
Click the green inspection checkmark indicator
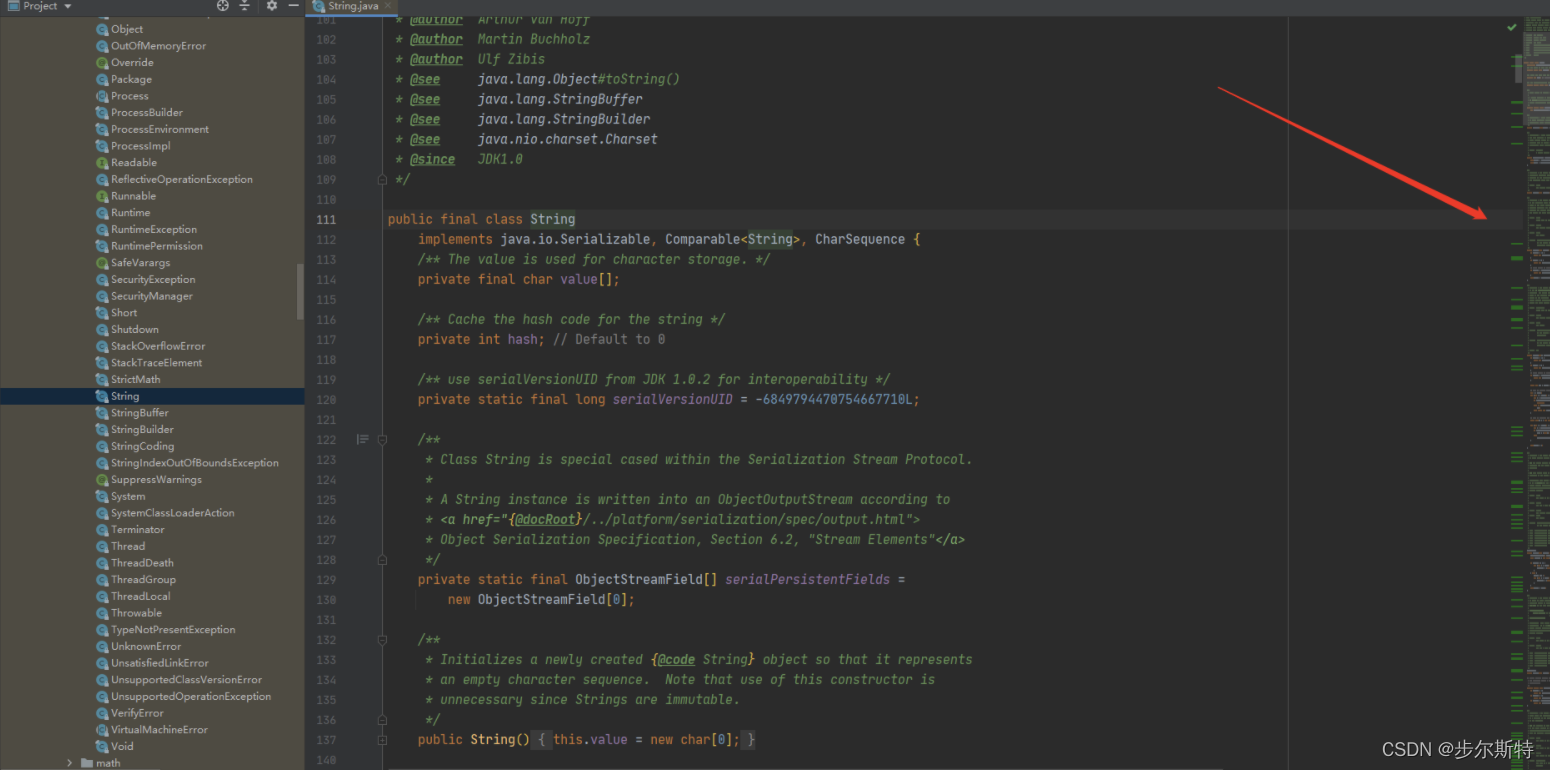[1512, 27]
